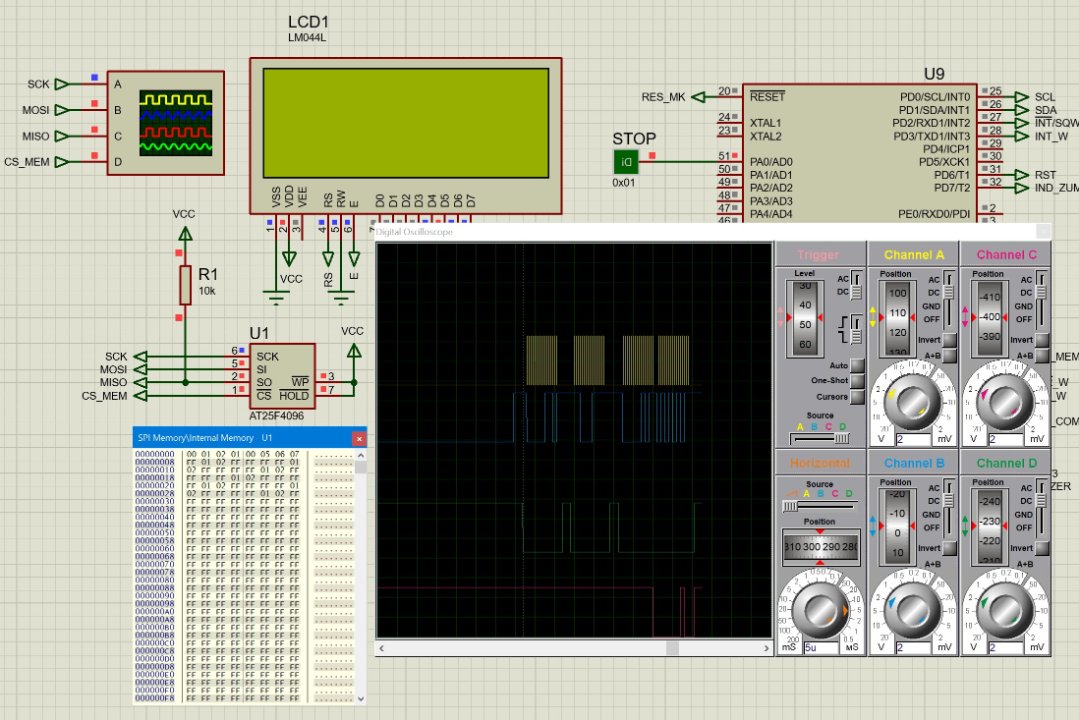Toggle the Trigger Auto button
Screen dimensions: 1079x720
(857, 366)
